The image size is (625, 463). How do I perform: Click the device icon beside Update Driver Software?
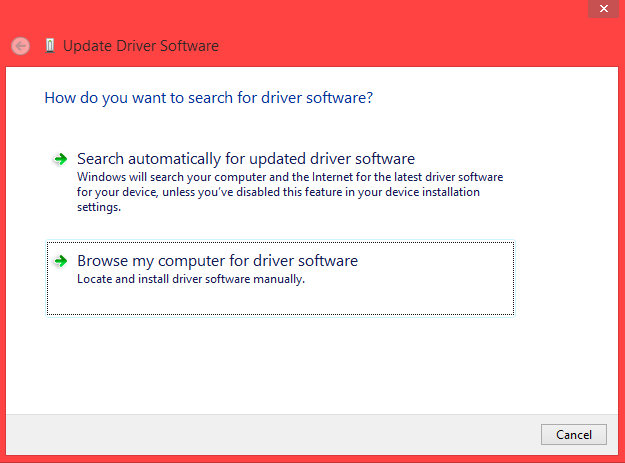click(x=50, y=45)
